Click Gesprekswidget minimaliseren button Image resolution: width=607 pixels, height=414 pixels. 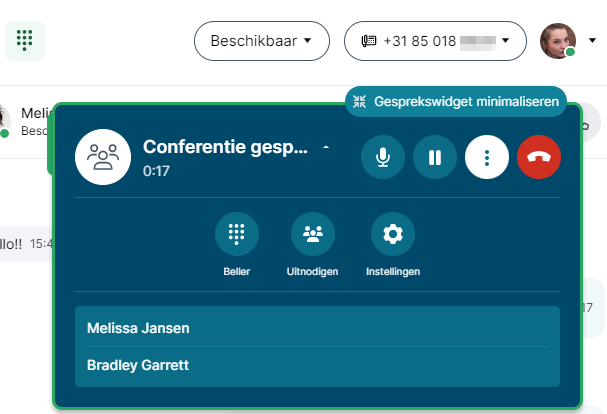[x=456, y=102]
